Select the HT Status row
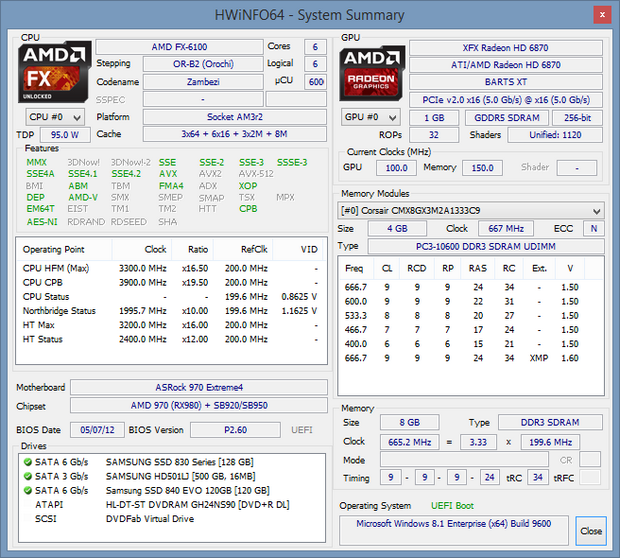The height and width of the screenshot is (558, 620). pyautogui.click(x=171, y=339)
